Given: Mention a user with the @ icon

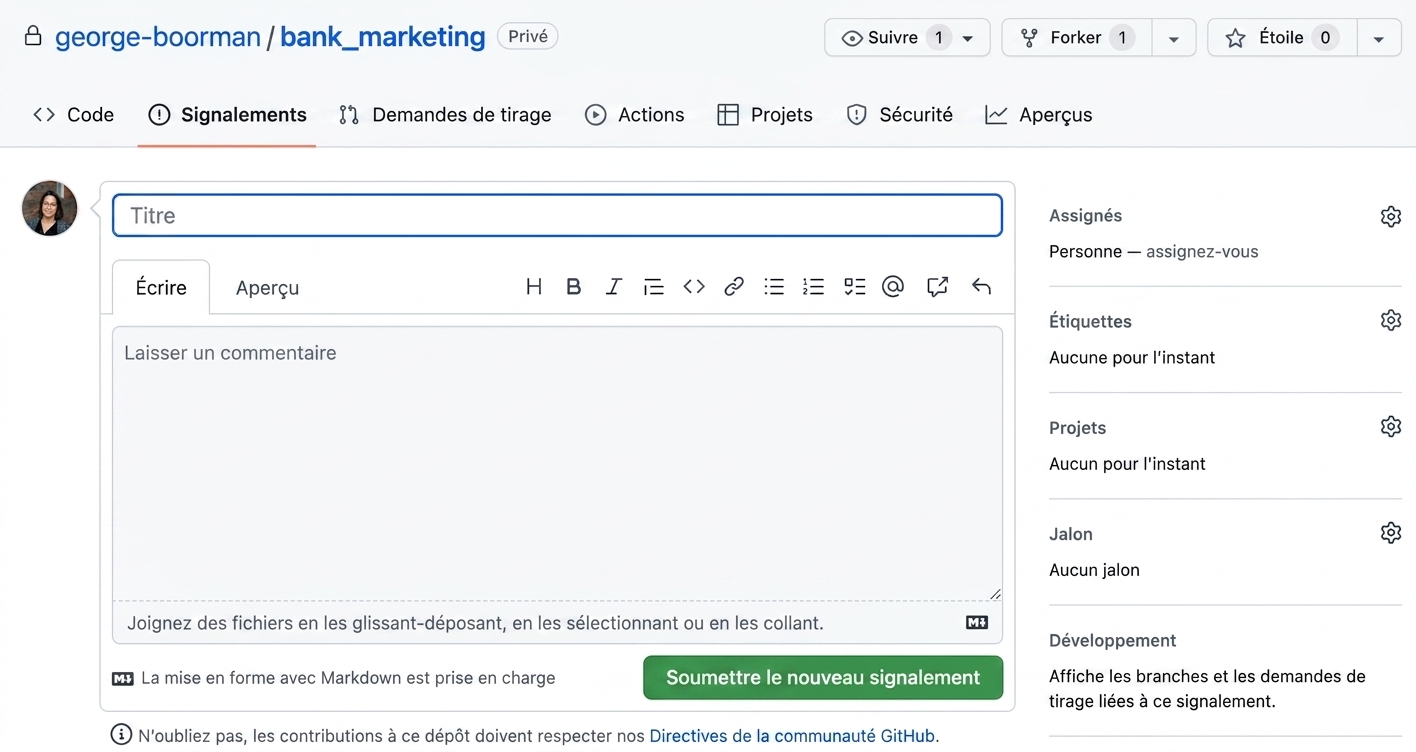Looking at the screenshot, I should click(893, 287).
